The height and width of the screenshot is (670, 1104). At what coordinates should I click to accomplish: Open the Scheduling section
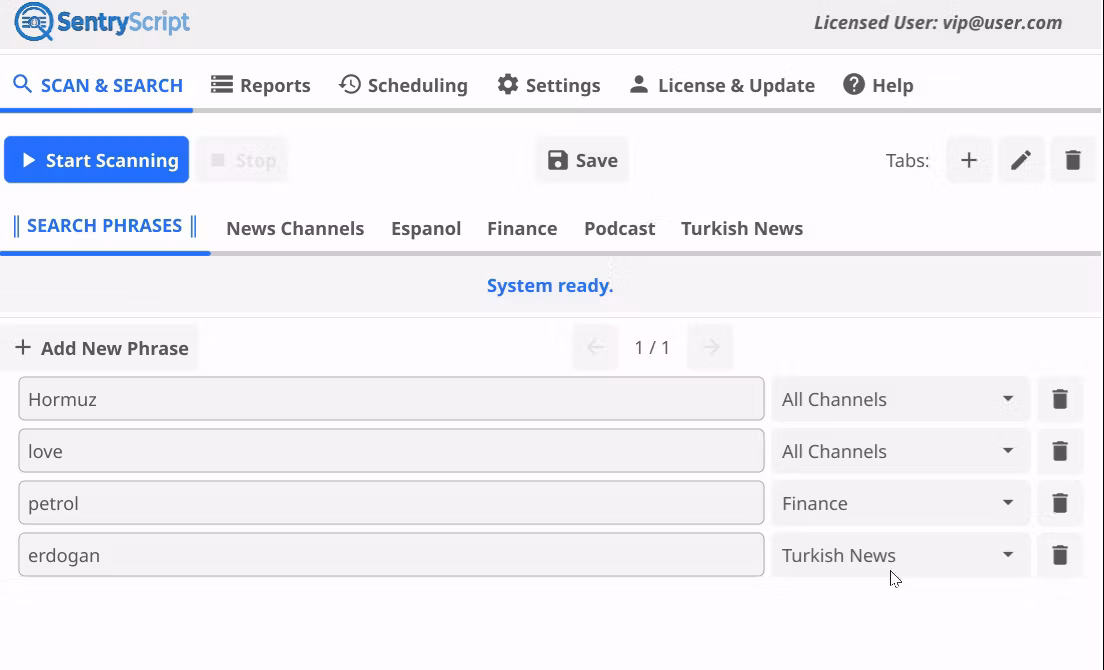tap(403, 85)
